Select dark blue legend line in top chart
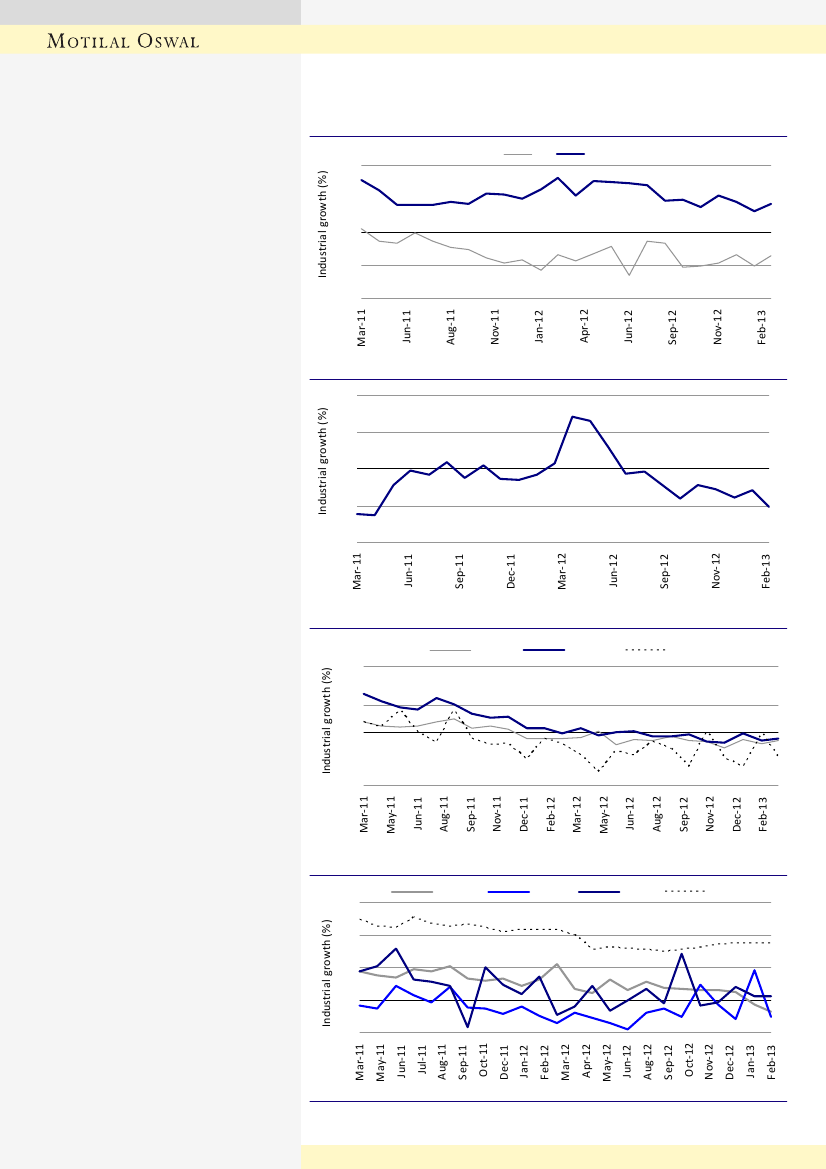Image resolution: width=826 pixels, height=1169 pixels. pos(570,154)
